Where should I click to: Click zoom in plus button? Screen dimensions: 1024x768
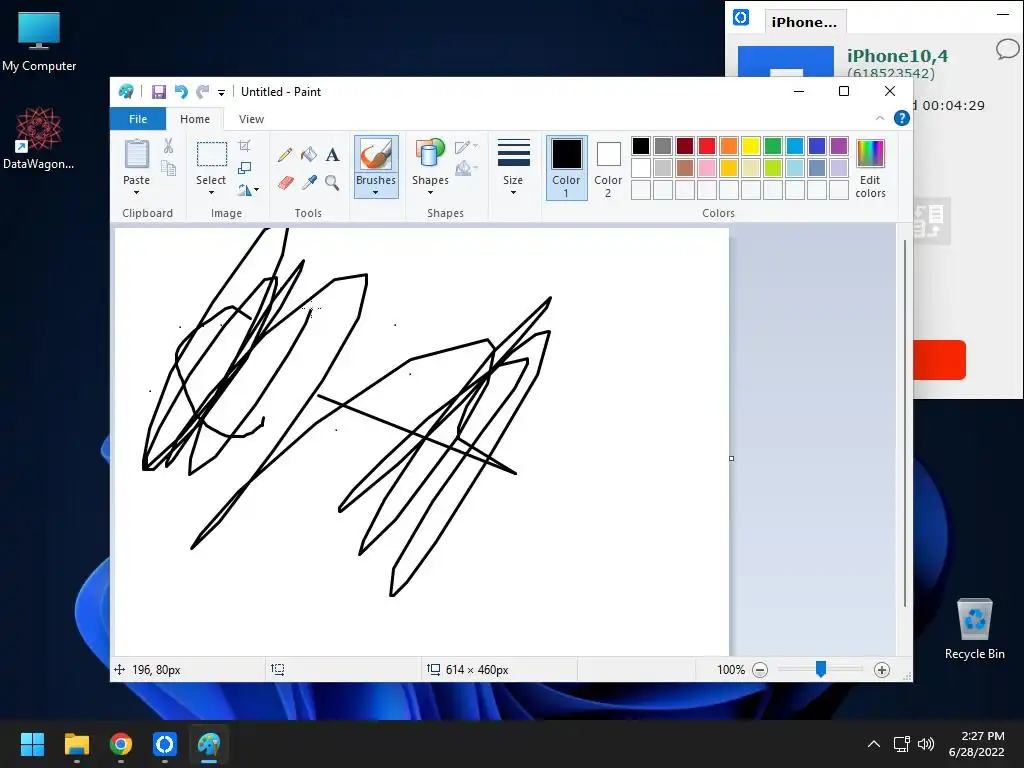tap(882, 669)
